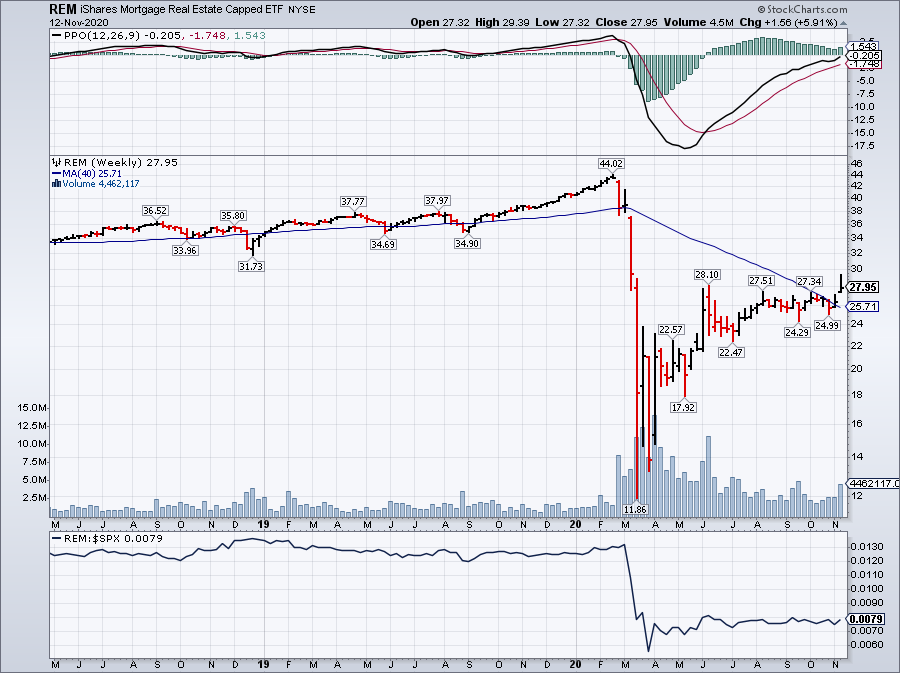Click the 11.86 low price label
The image size is (900, 673).
(635, 509)
